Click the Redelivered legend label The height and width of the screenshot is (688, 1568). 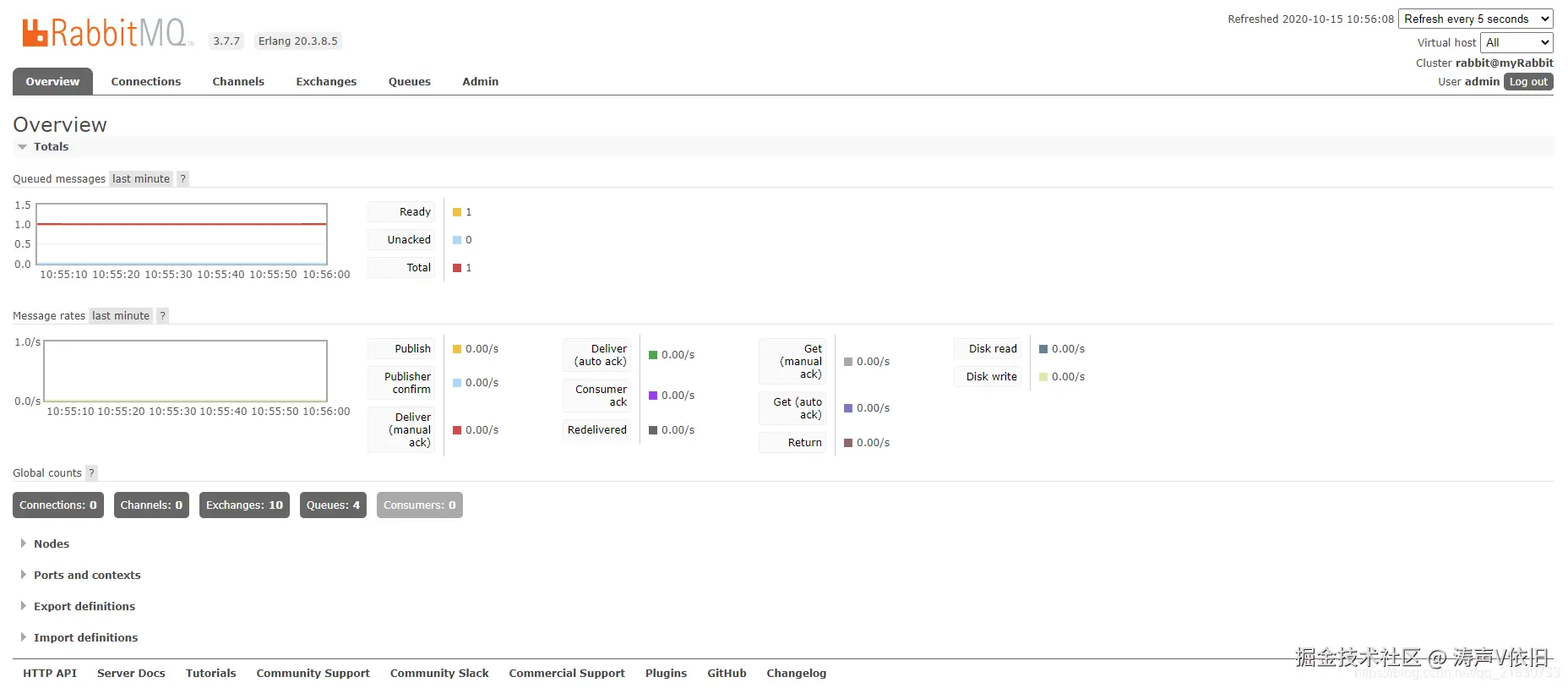click(597, 430)
